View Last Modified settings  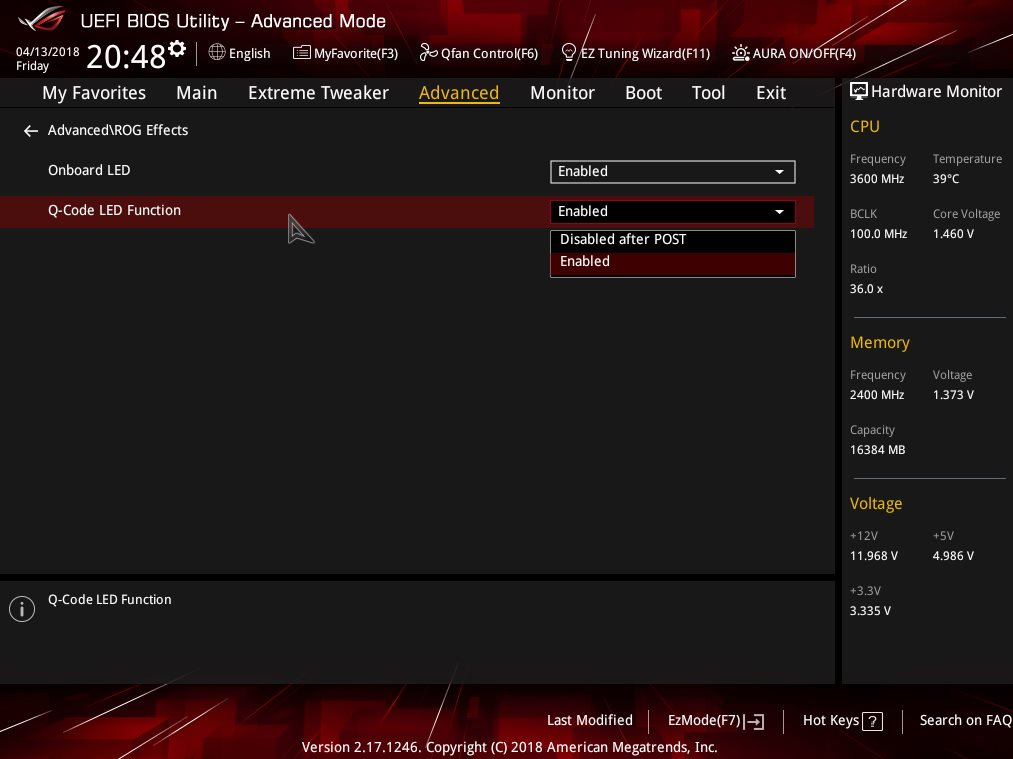point(590,720)
